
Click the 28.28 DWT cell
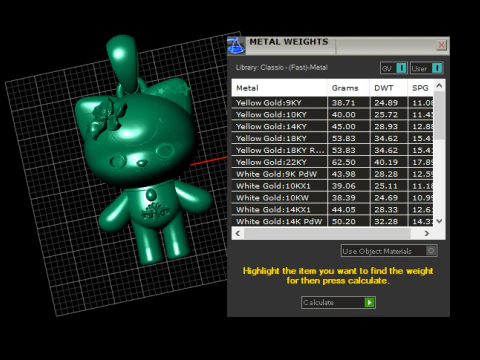388,174
